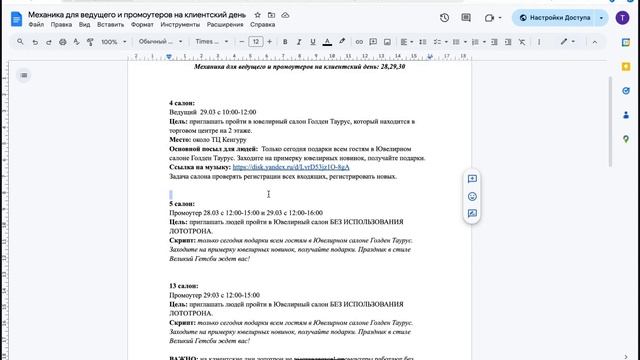Collapse the menus with the up chevron

tap(595, 42)
